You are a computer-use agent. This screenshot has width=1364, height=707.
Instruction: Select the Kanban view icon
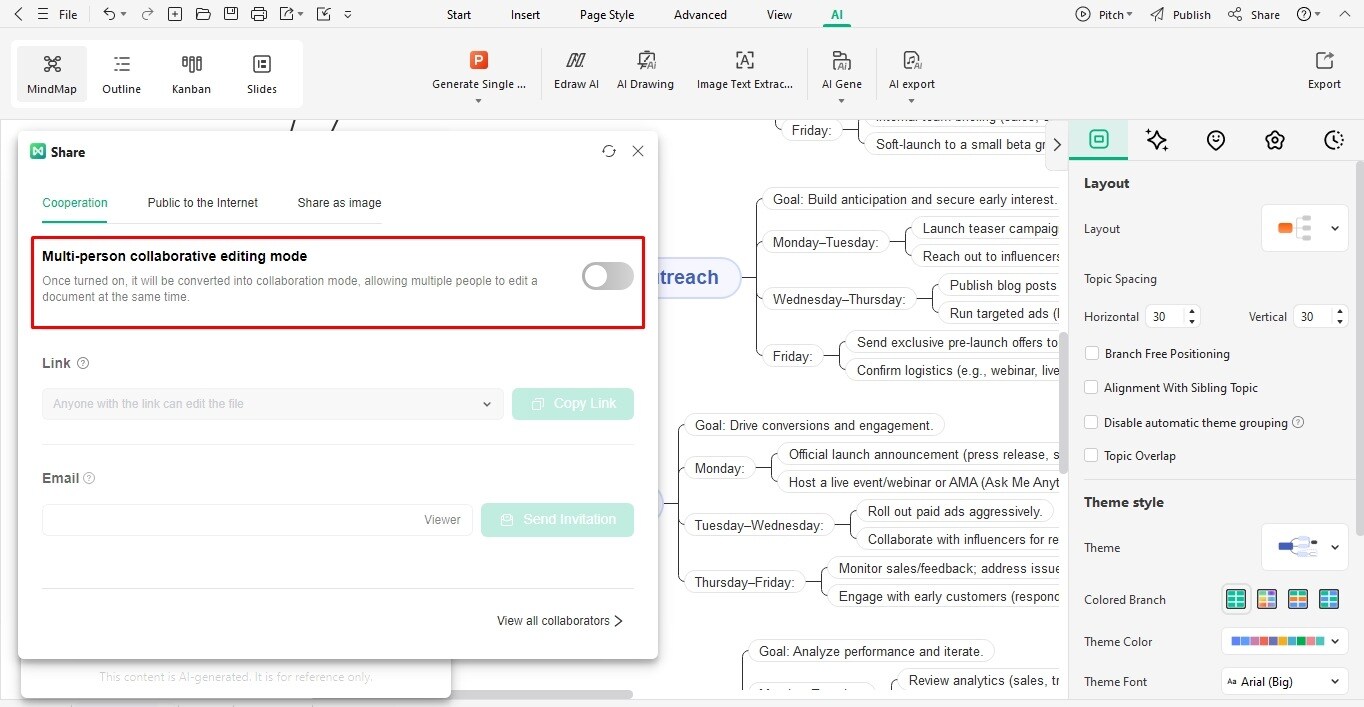[x=191, y=72]
